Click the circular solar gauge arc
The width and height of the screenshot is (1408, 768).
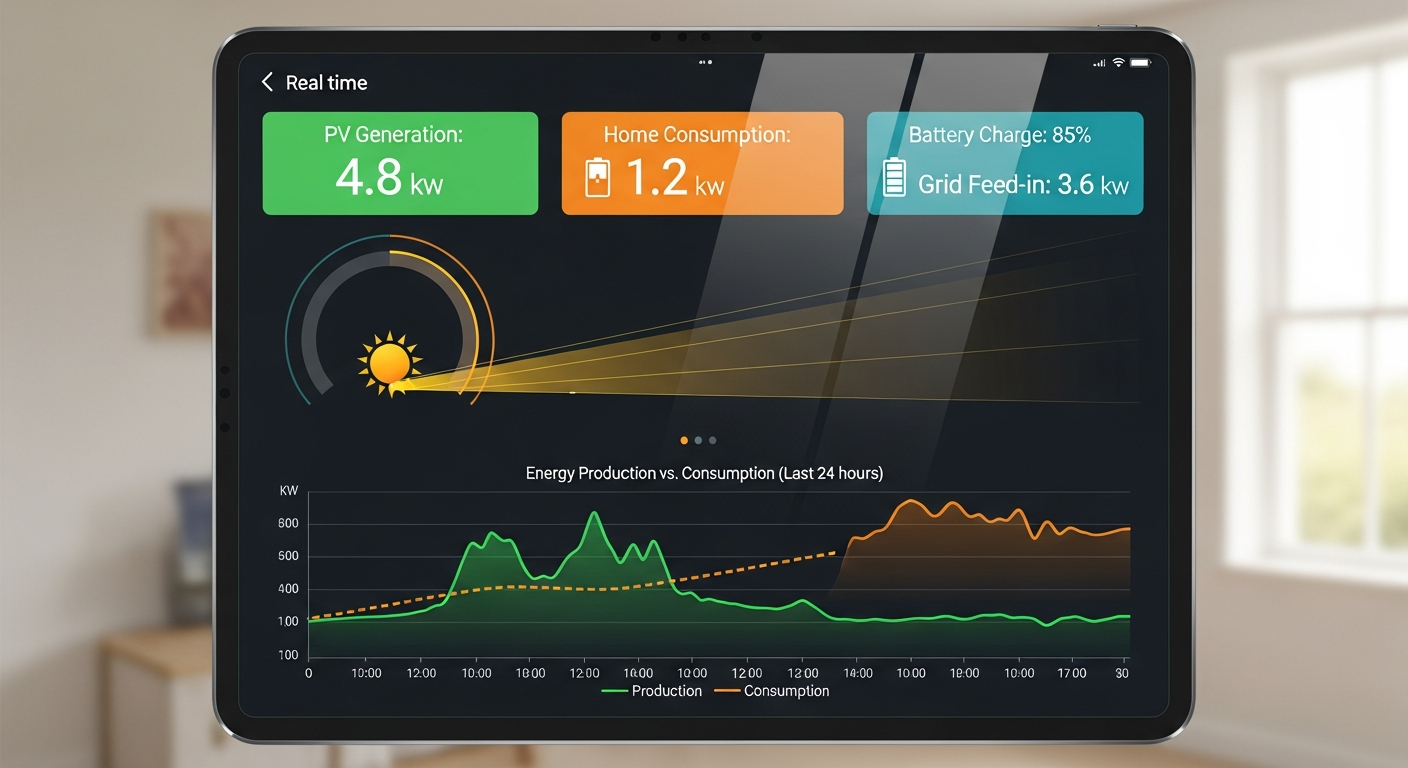(x=389, y=320)
